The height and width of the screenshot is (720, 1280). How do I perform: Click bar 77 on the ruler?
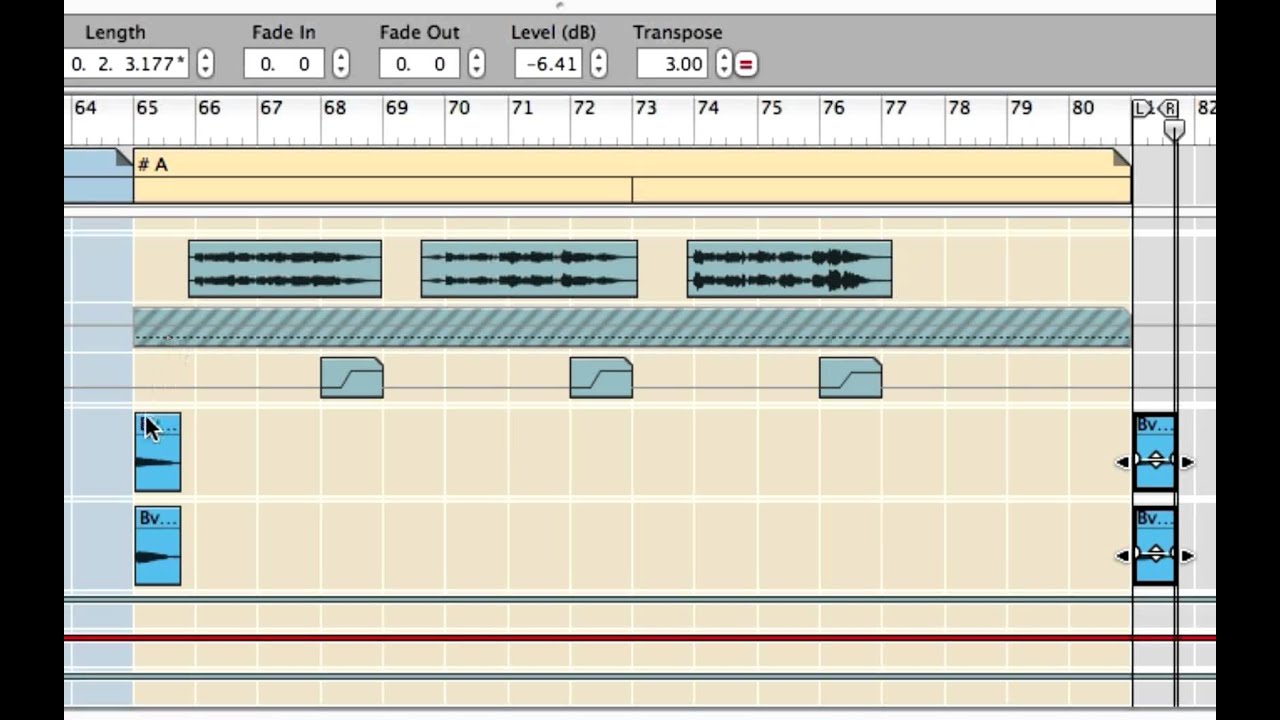point(895,107)
